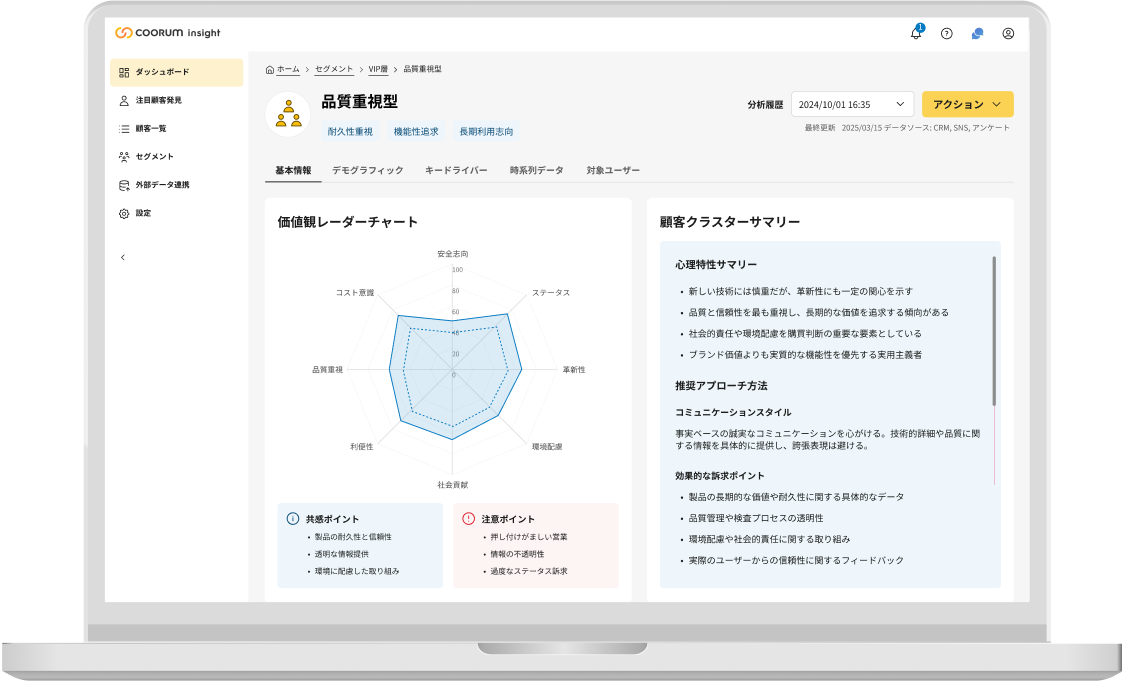Viewport: 1122px width, 681px height.
Task: Click the ダッシュボード grid icon
Action: (x=124, y=72)
